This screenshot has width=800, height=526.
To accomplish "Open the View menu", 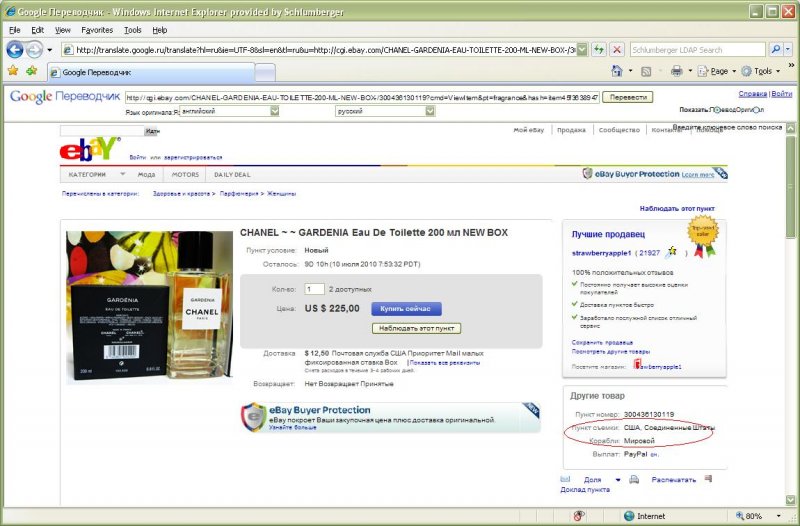I will pyautogui.click(x=63, y=30).
